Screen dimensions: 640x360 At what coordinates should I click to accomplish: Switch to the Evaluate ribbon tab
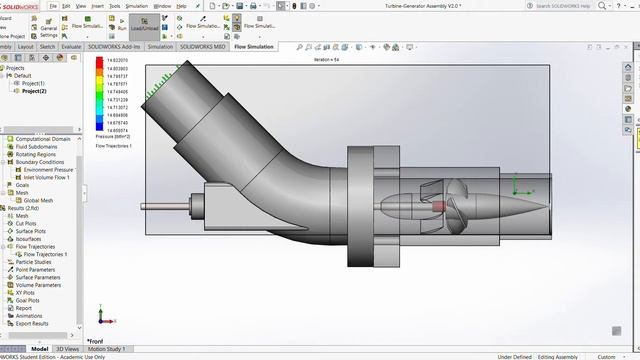point(71,47)
